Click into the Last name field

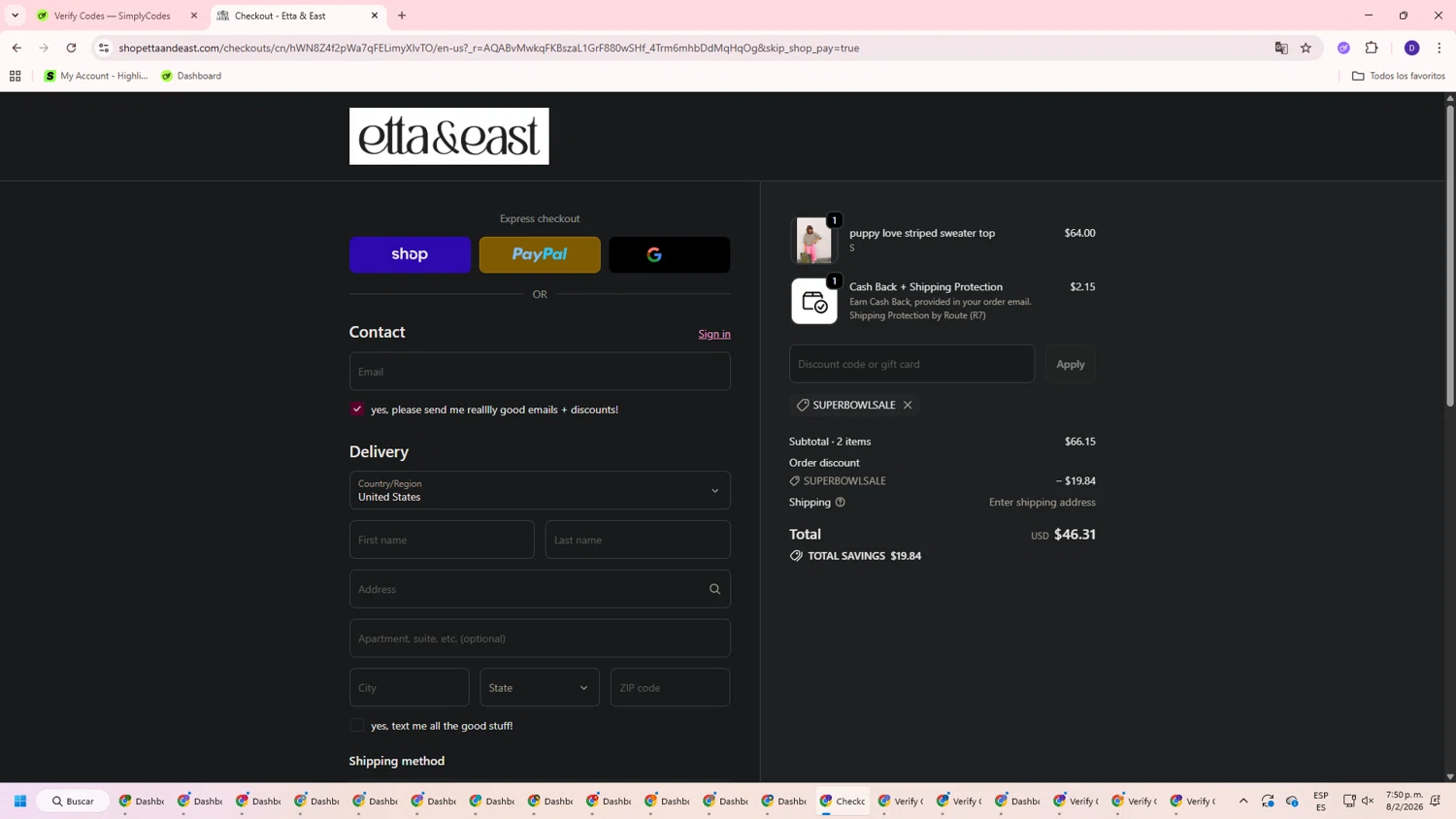coord(638,540)
